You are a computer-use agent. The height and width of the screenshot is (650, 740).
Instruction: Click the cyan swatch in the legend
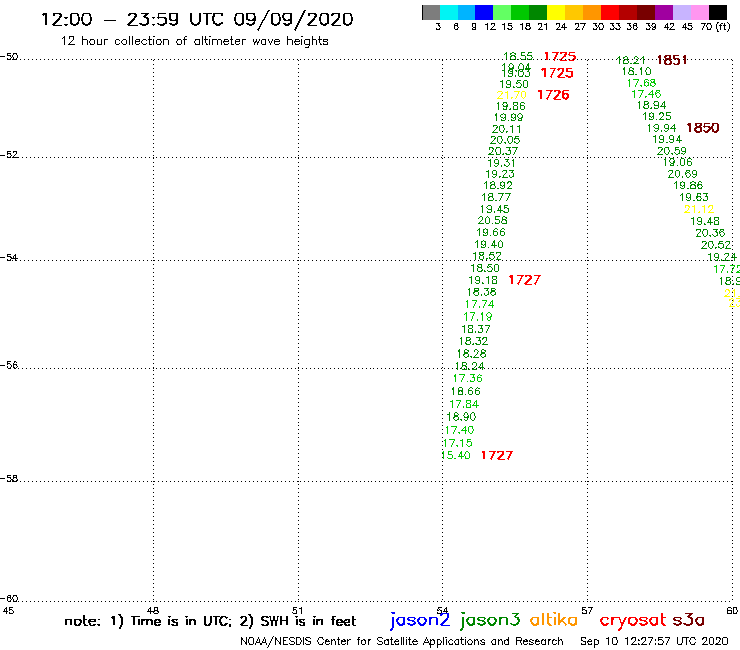(449, 12)
